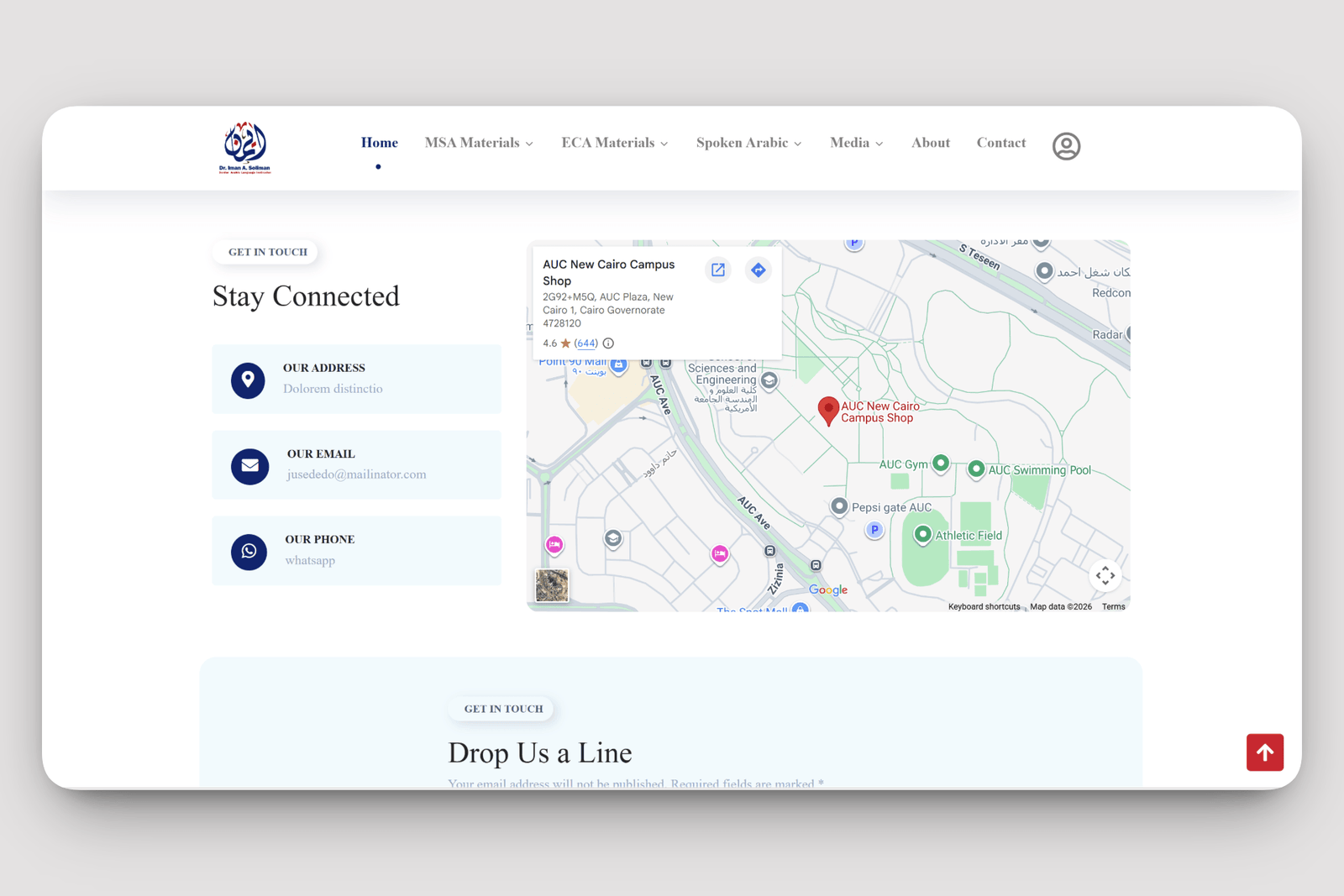Click the pink hotel marker near Zizinia
This screenshot has height=896, width=1344.
click(x=720, y=553)
